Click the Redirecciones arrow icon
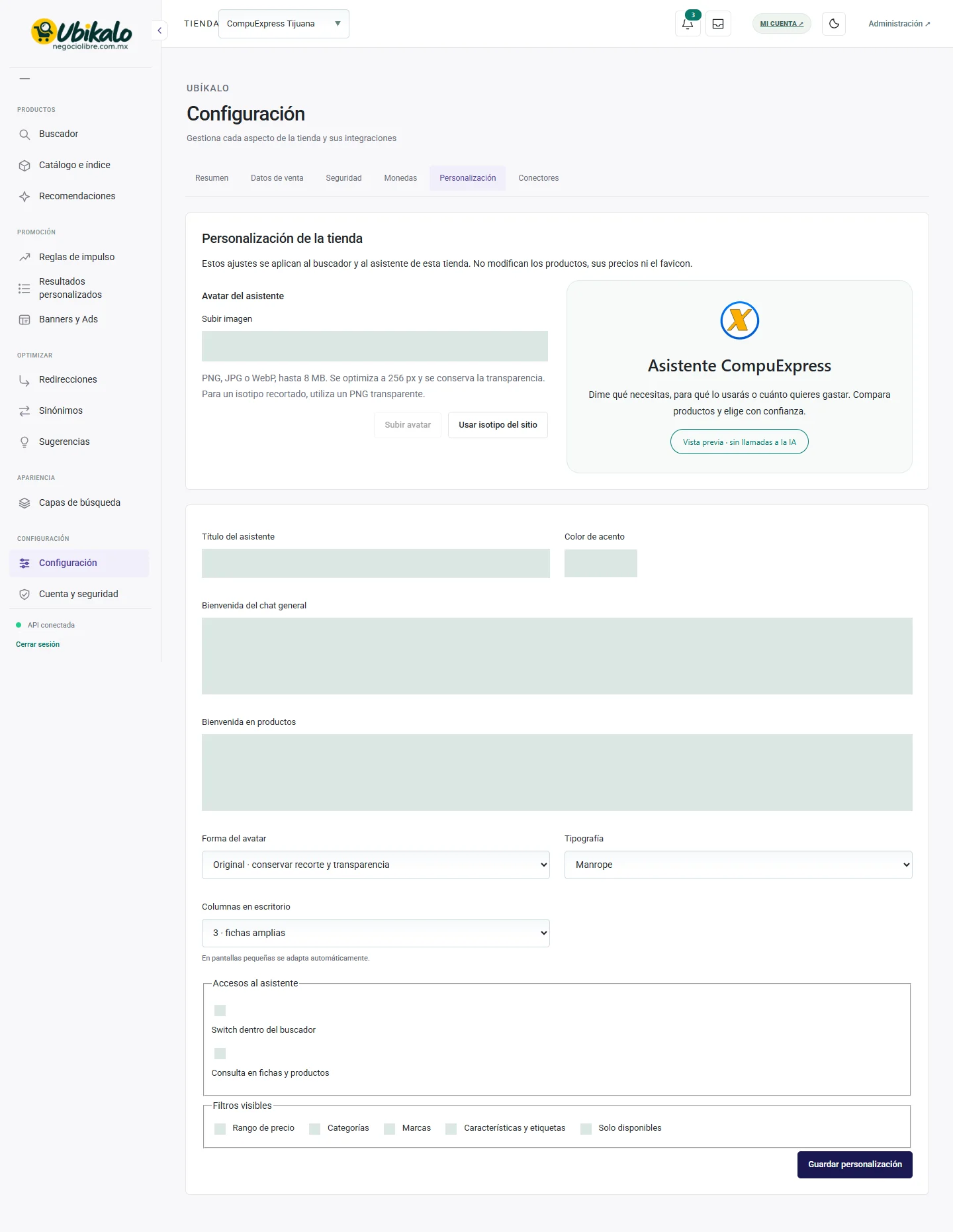The width and height of the screenshot is (953, 1232). (24, 380)
